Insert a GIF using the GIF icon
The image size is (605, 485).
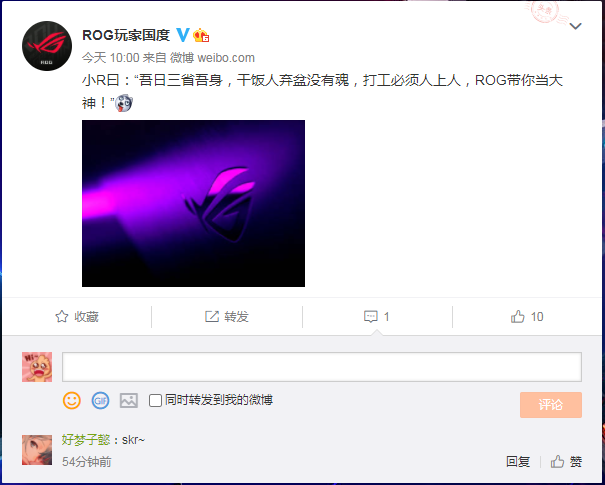pos(100,401)
